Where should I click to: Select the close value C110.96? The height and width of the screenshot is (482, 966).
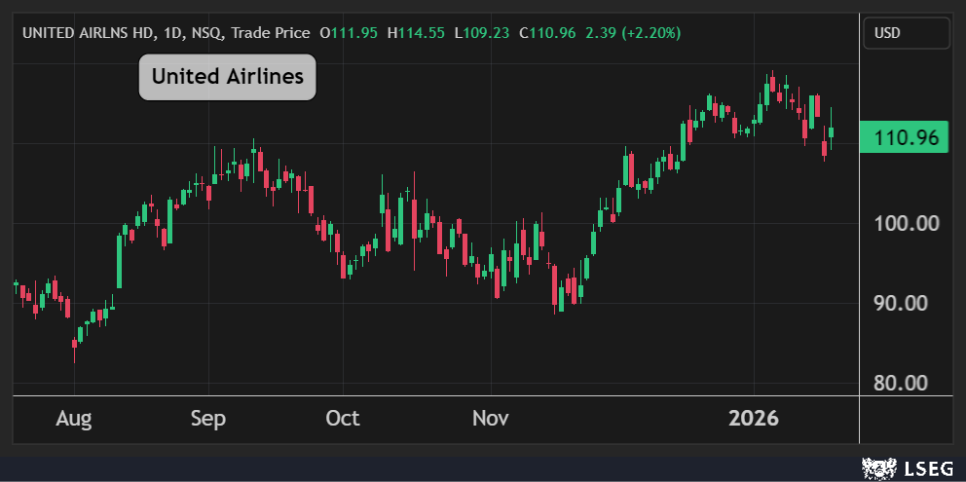(x=548, y=33)
